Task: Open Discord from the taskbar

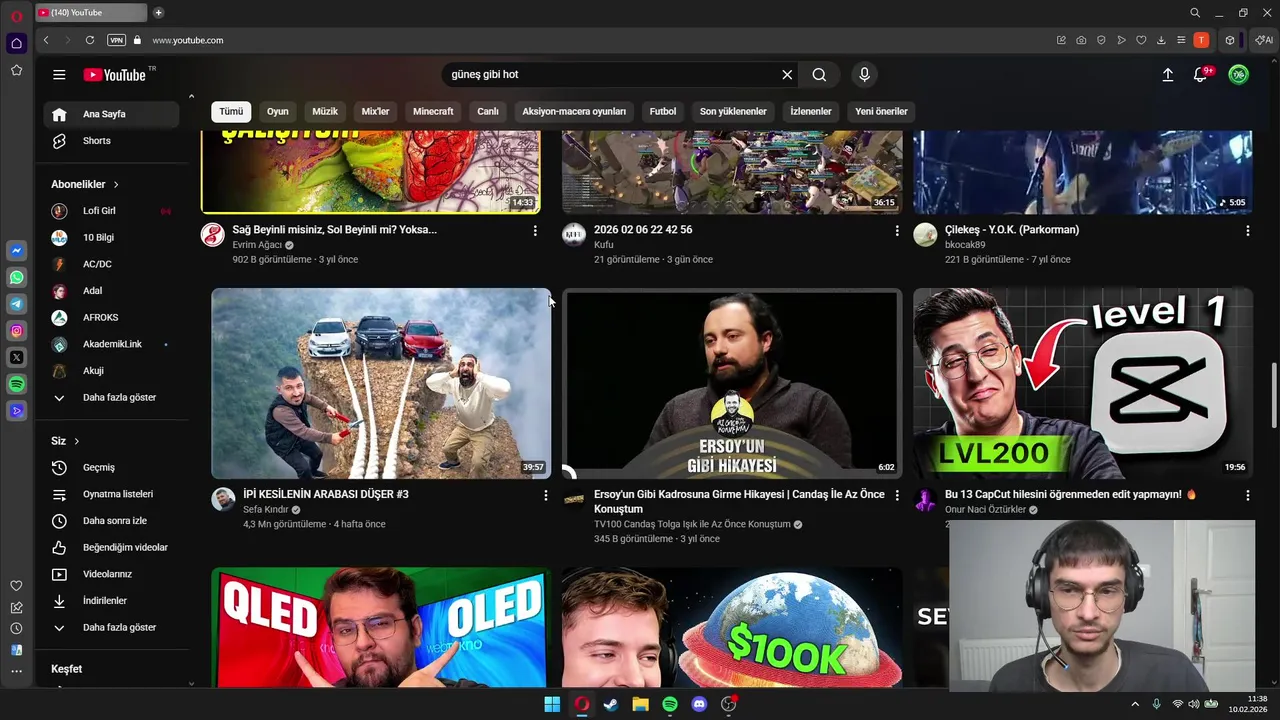Action: click(x=699, y=704)
